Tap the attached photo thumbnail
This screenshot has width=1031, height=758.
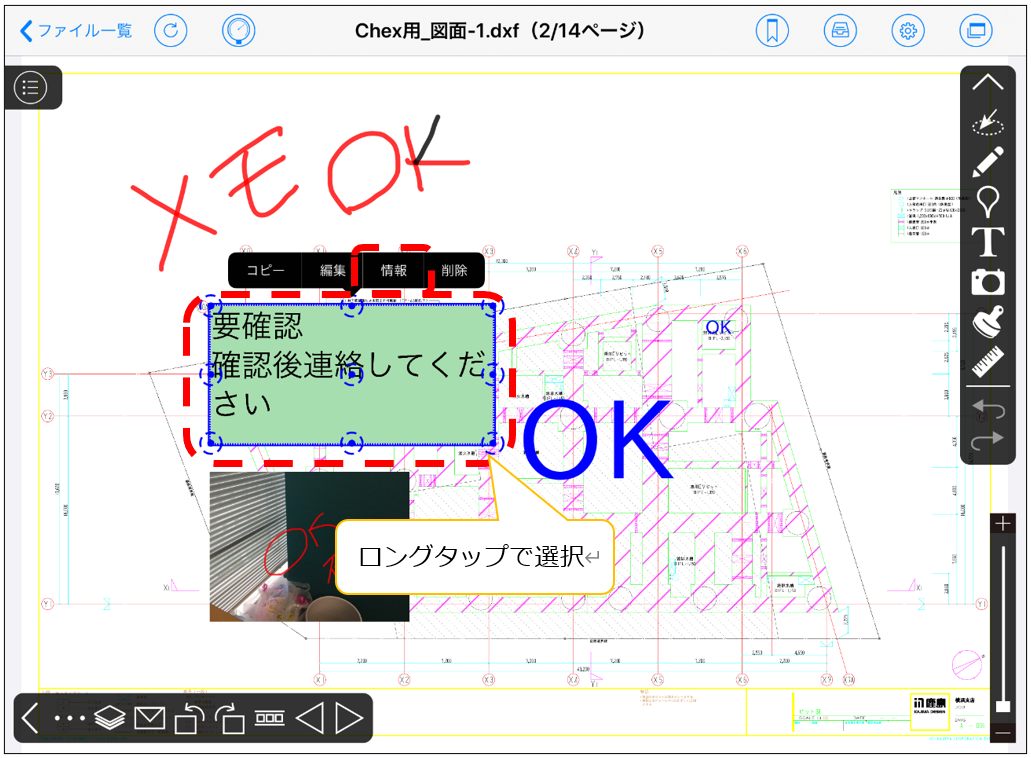pos(309,546)
